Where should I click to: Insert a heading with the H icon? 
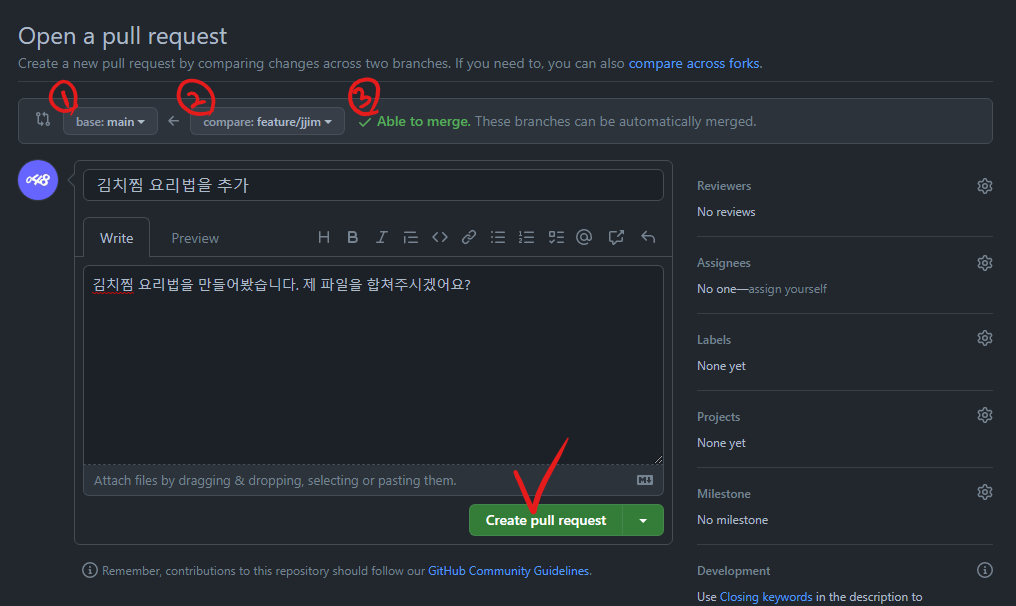(324, 237)
